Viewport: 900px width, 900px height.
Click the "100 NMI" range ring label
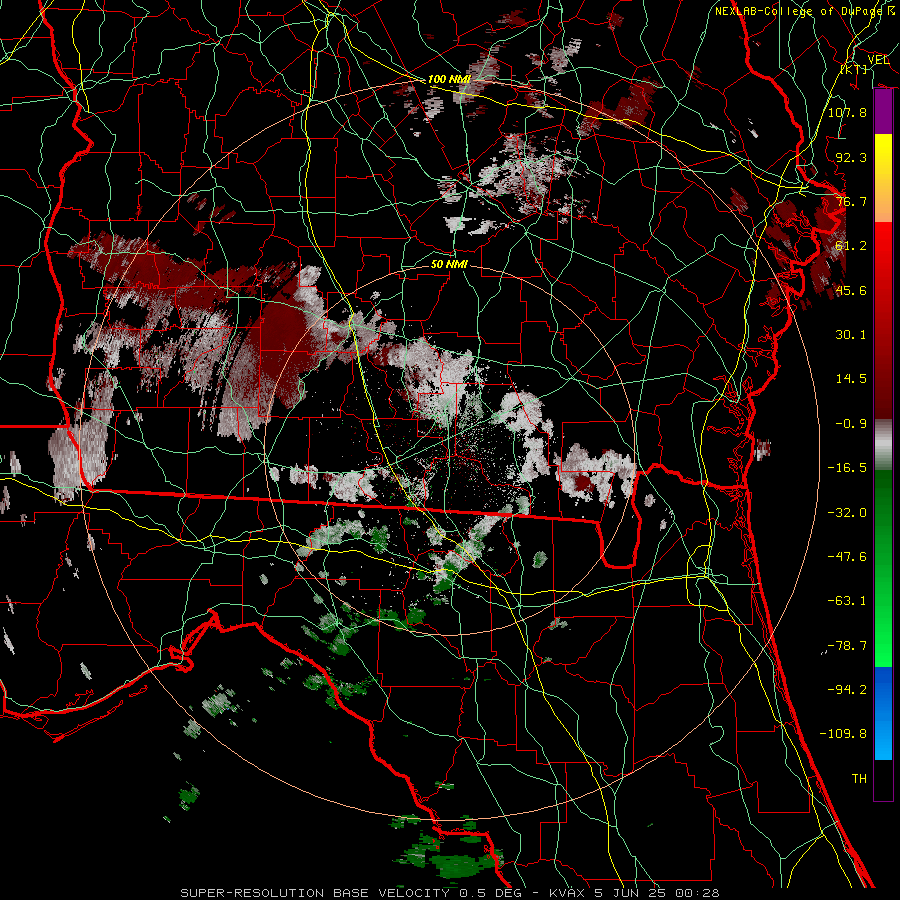(449, 79)
